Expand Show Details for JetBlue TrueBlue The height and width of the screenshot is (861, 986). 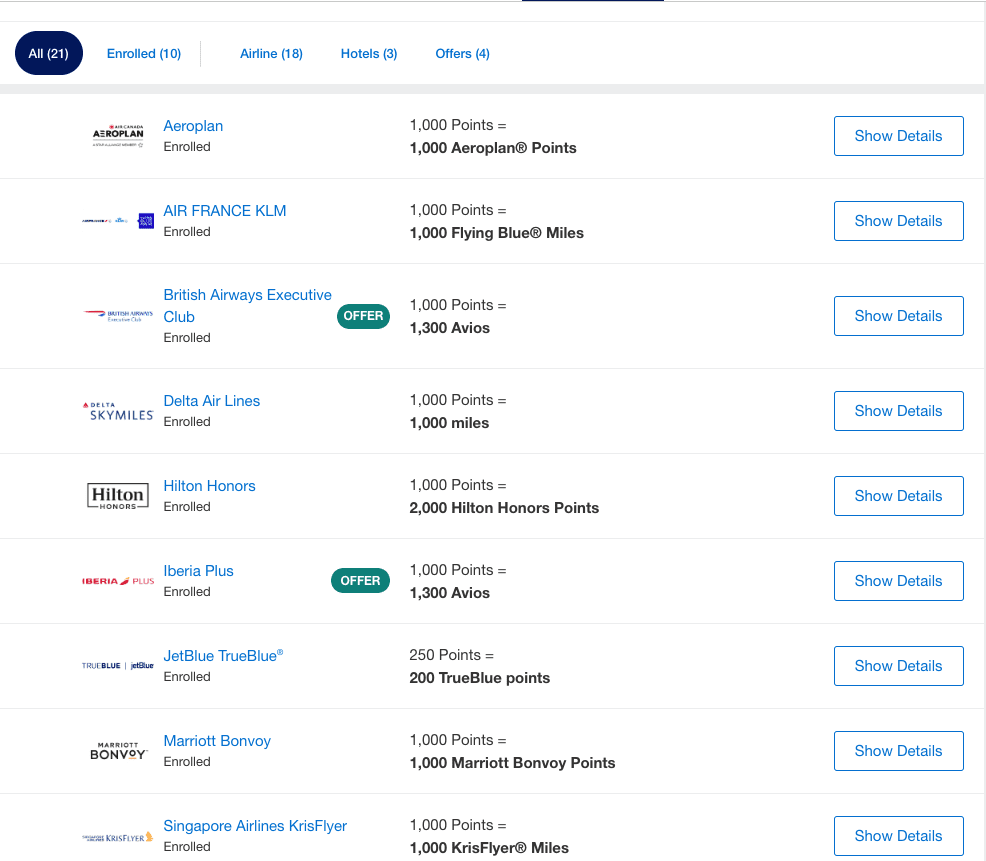pyautogui.click(x=898, y=666)
